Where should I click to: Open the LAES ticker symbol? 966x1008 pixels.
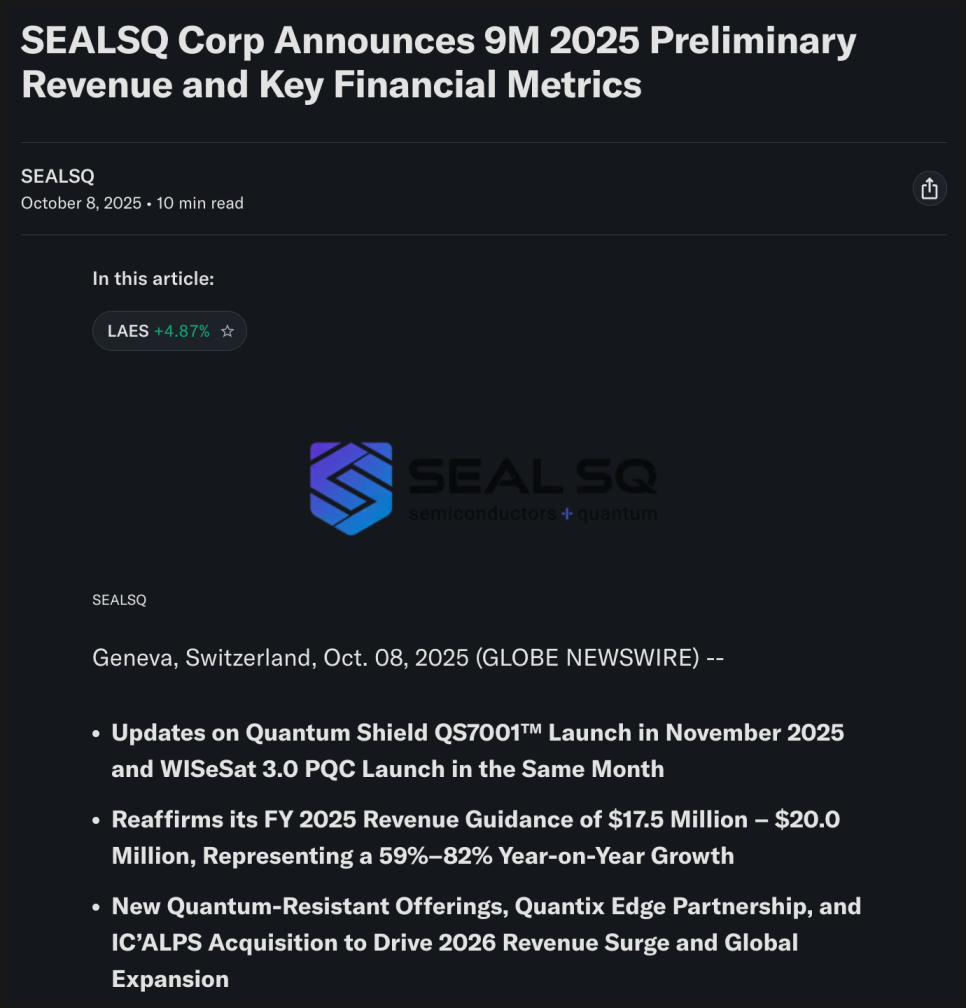tap(128, 331)
